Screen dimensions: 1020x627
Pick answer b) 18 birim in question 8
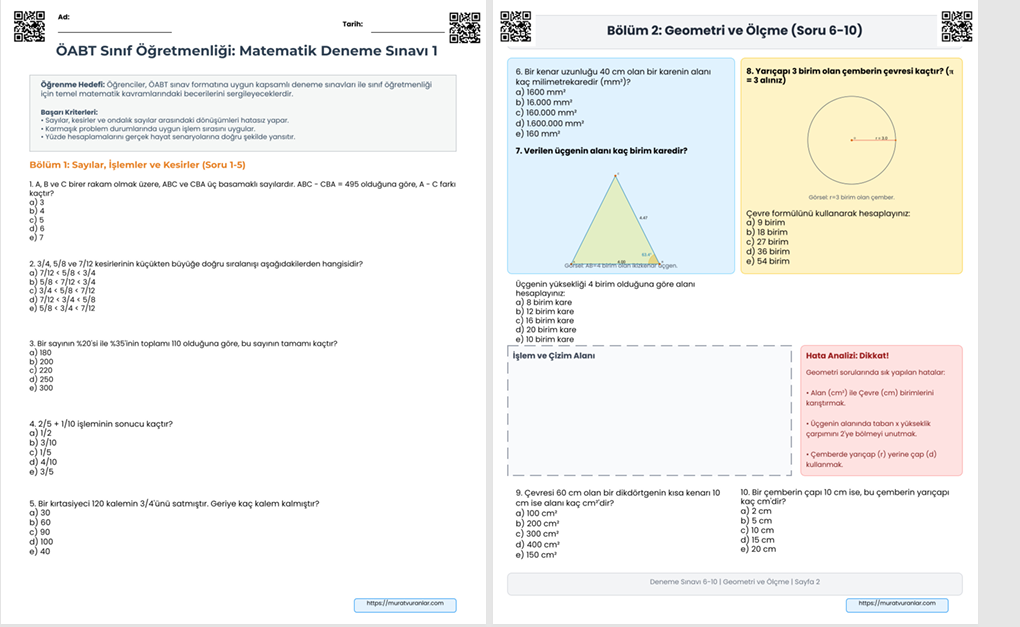click(767, 232)
